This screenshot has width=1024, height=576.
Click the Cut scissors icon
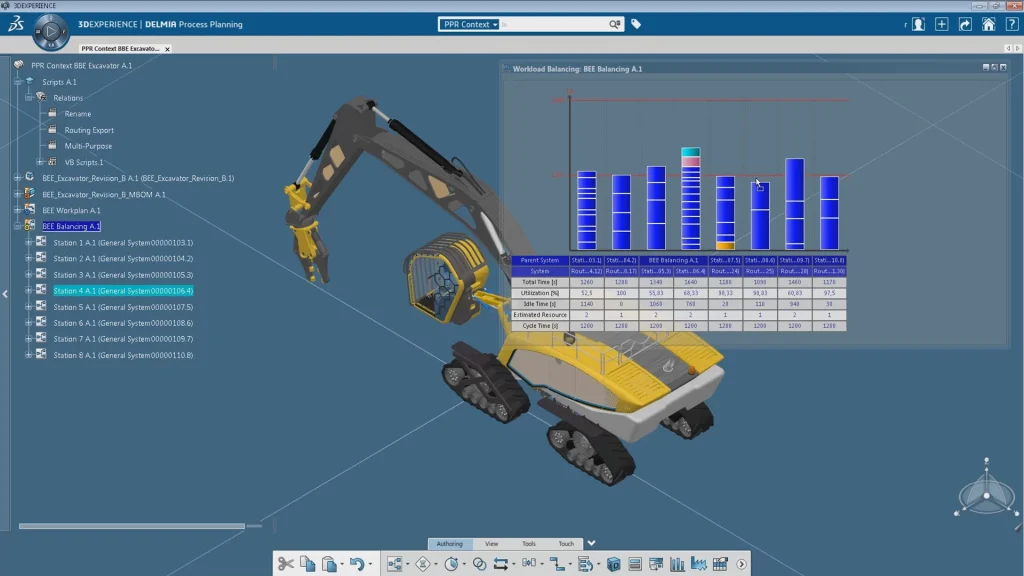pyautogui.click(x=286, y=564)
